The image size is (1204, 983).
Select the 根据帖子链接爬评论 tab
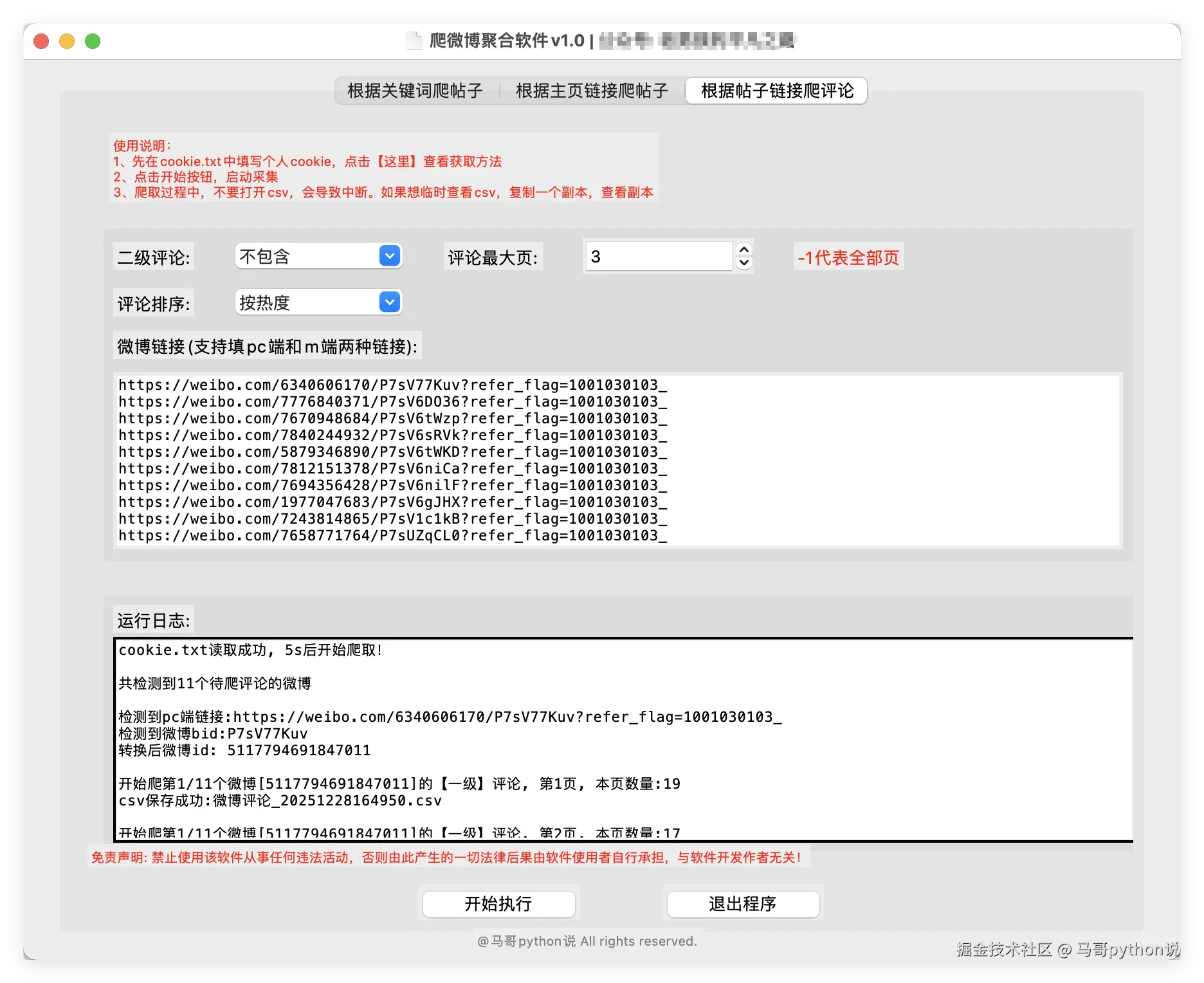tap(776, 91)
